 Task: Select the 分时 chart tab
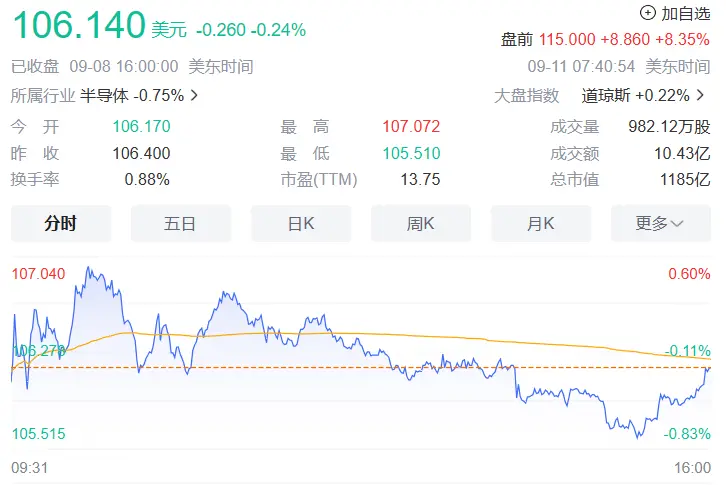click(x=61, y=224)
